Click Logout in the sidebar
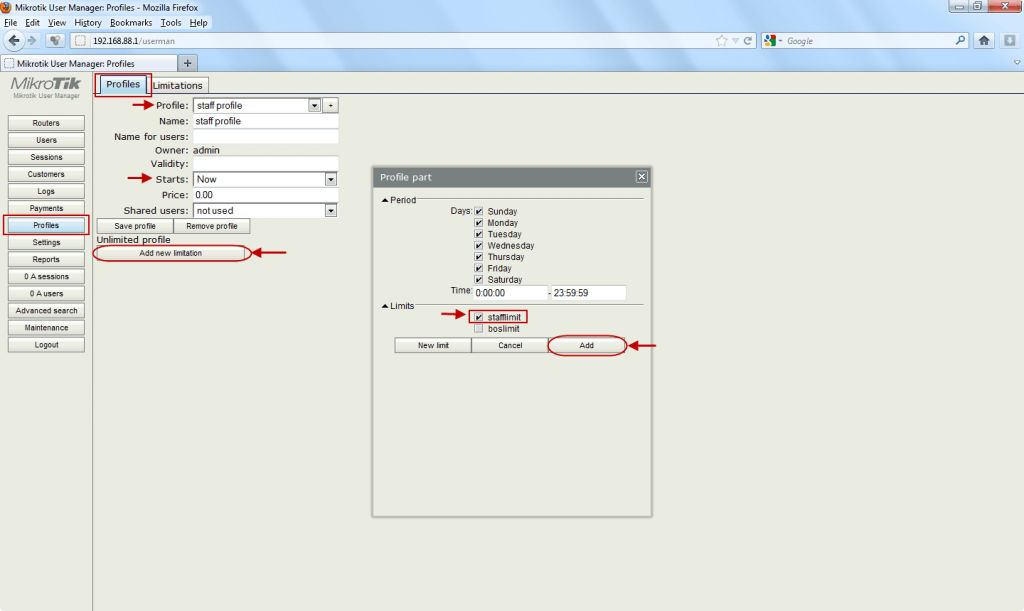This screenshot has height=611, width=1024. (46, 345)
